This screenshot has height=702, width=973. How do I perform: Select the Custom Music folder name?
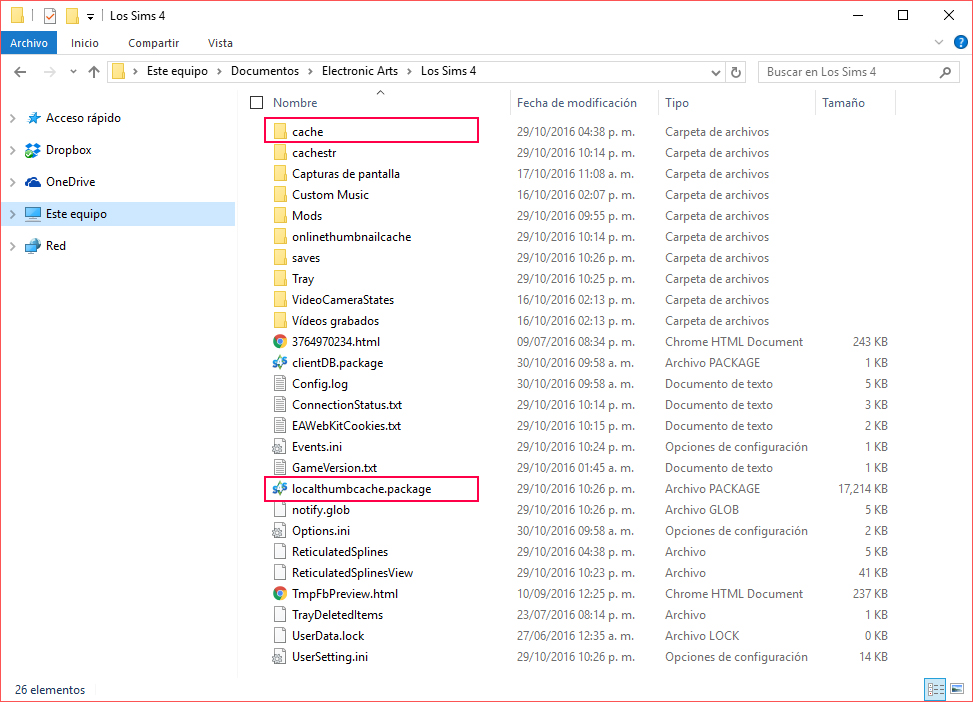click(330, 195)
